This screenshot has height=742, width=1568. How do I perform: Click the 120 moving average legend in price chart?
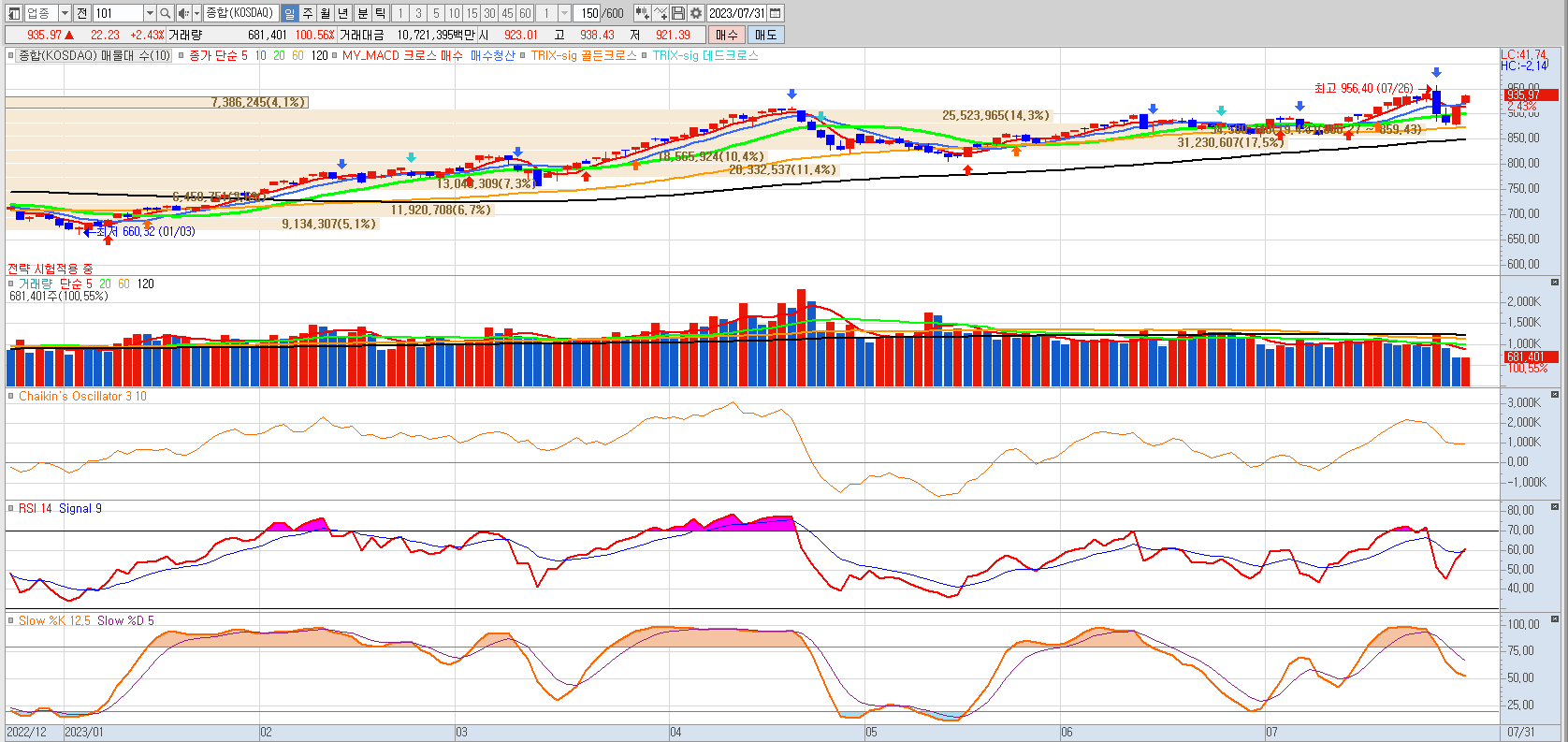(320, 55)
